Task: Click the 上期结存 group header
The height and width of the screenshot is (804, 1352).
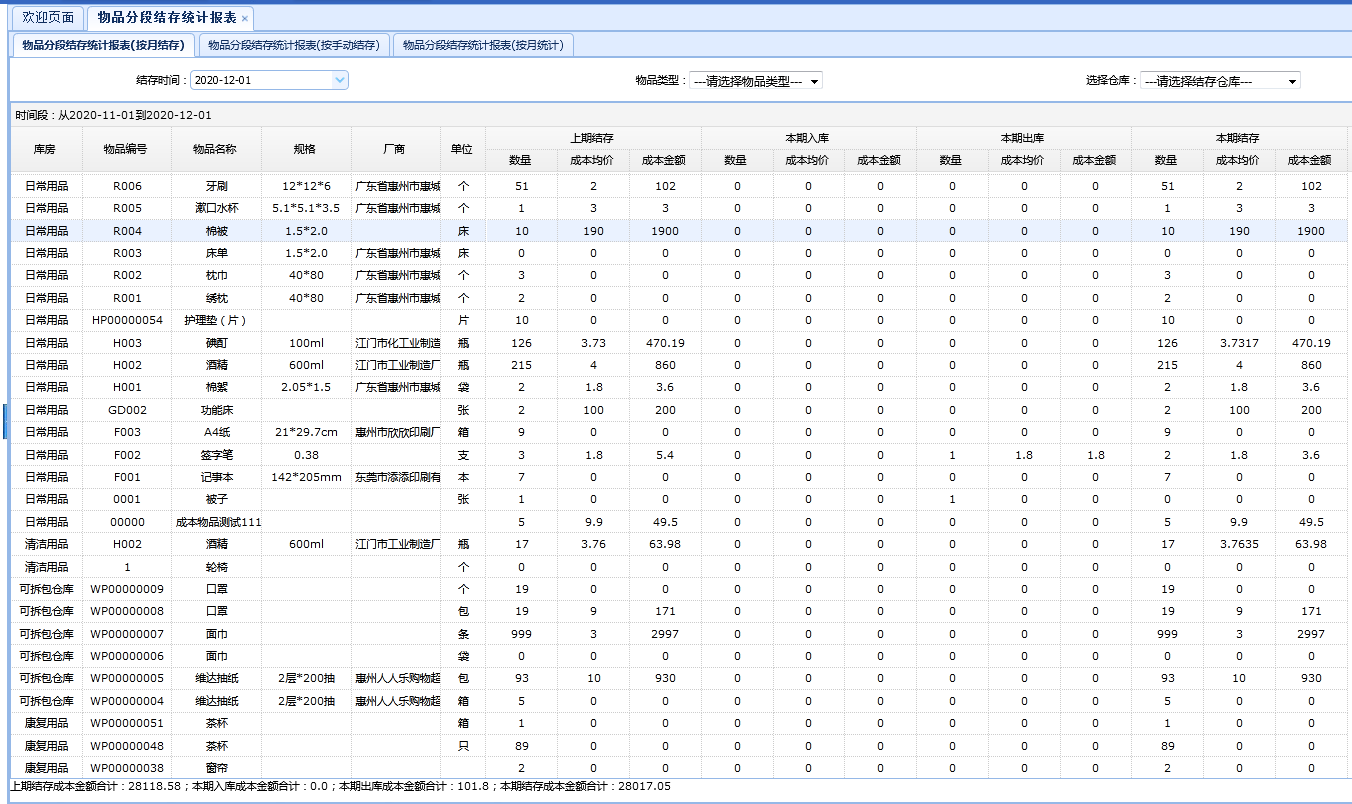Action: (592, 138)
